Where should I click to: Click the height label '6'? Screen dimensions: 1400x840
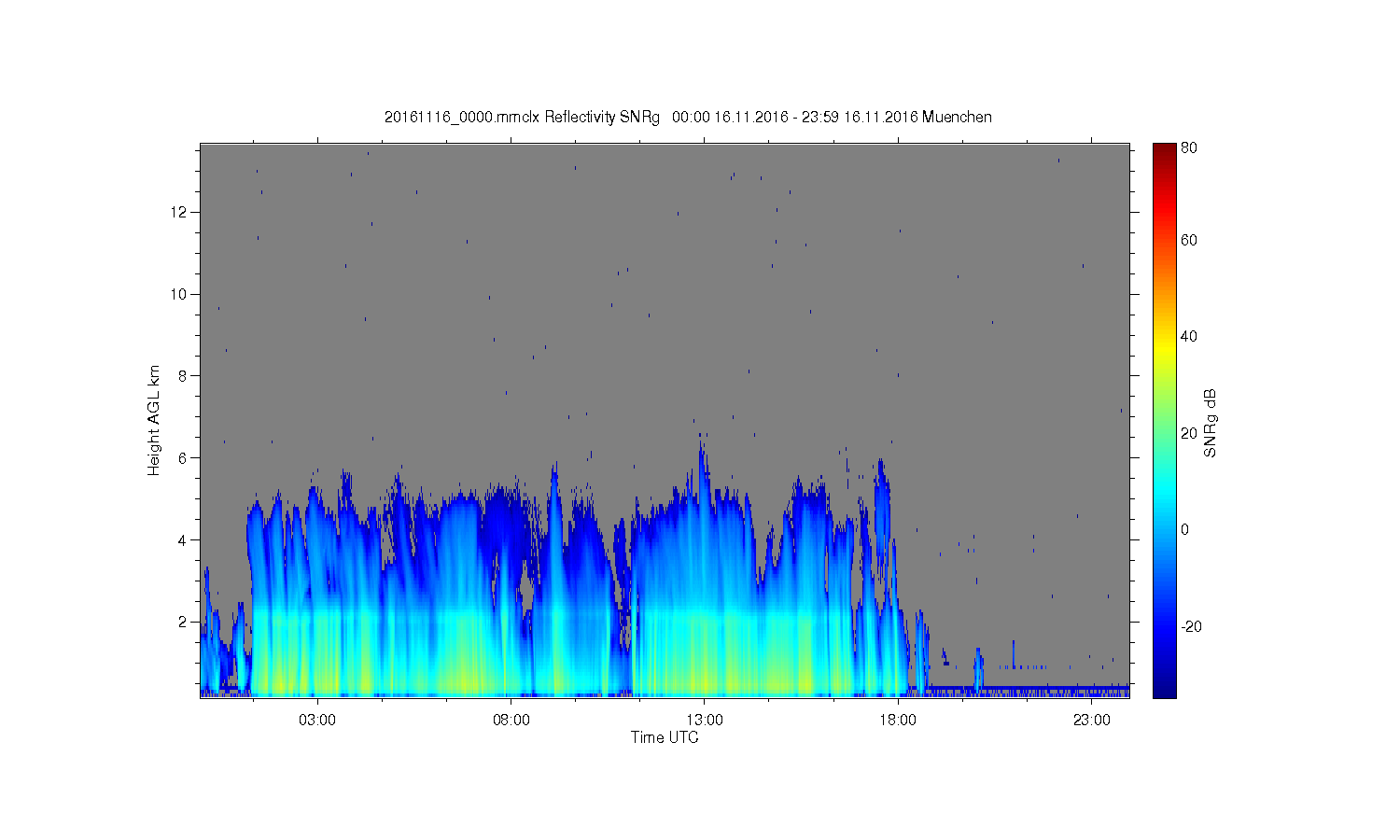tap(184, 457)
